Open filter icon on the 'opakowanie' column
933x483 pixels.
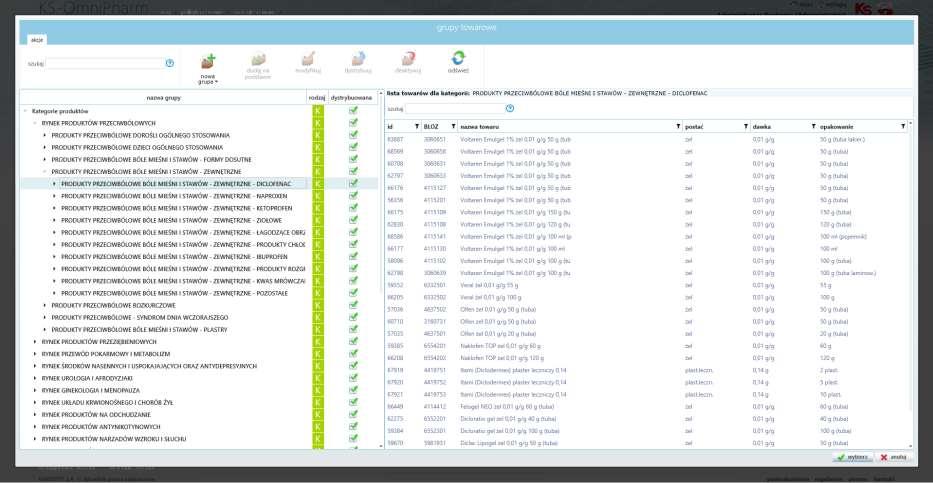[903, 127]
